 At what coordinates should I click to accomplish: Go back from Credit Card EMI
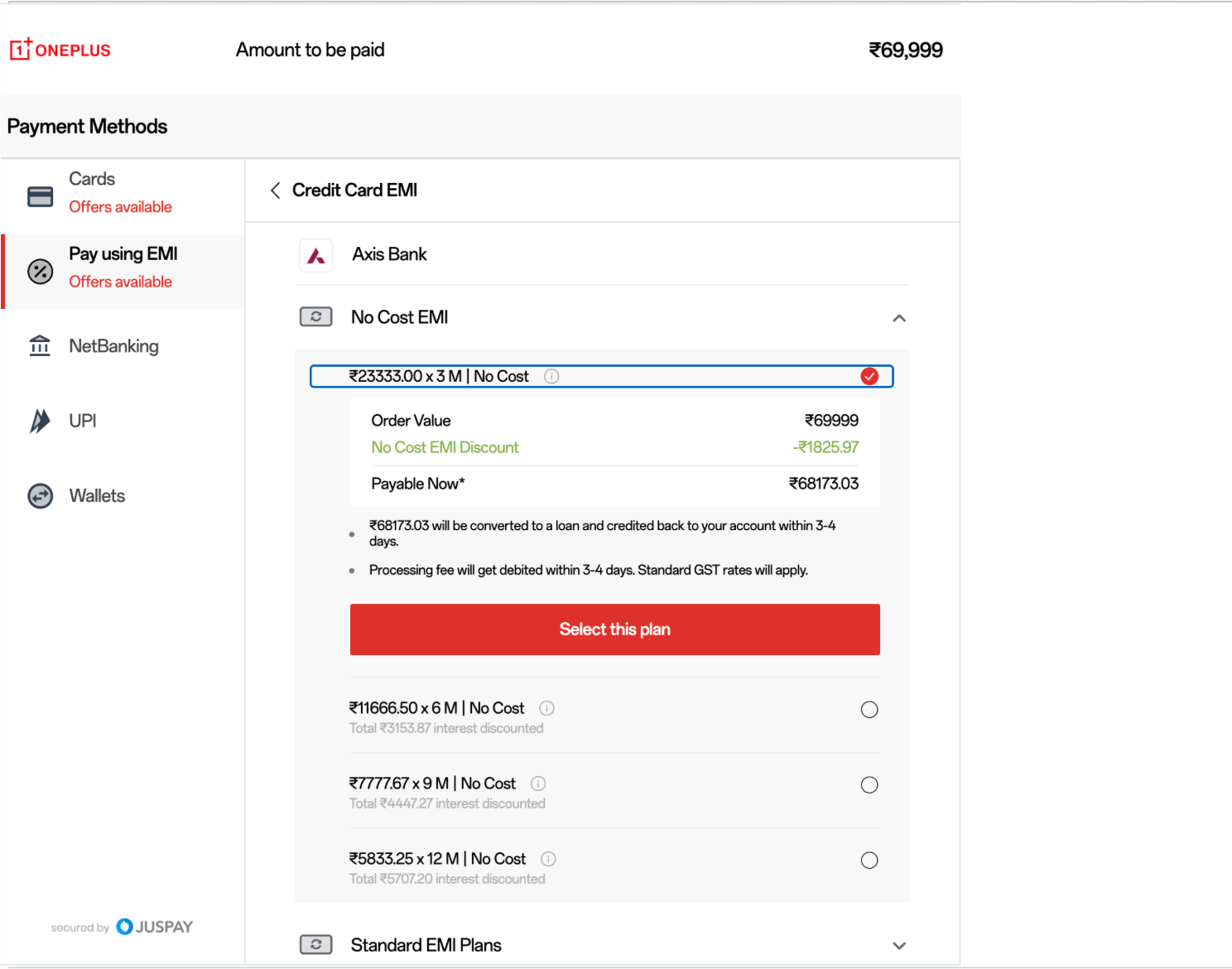pos(276,190)
